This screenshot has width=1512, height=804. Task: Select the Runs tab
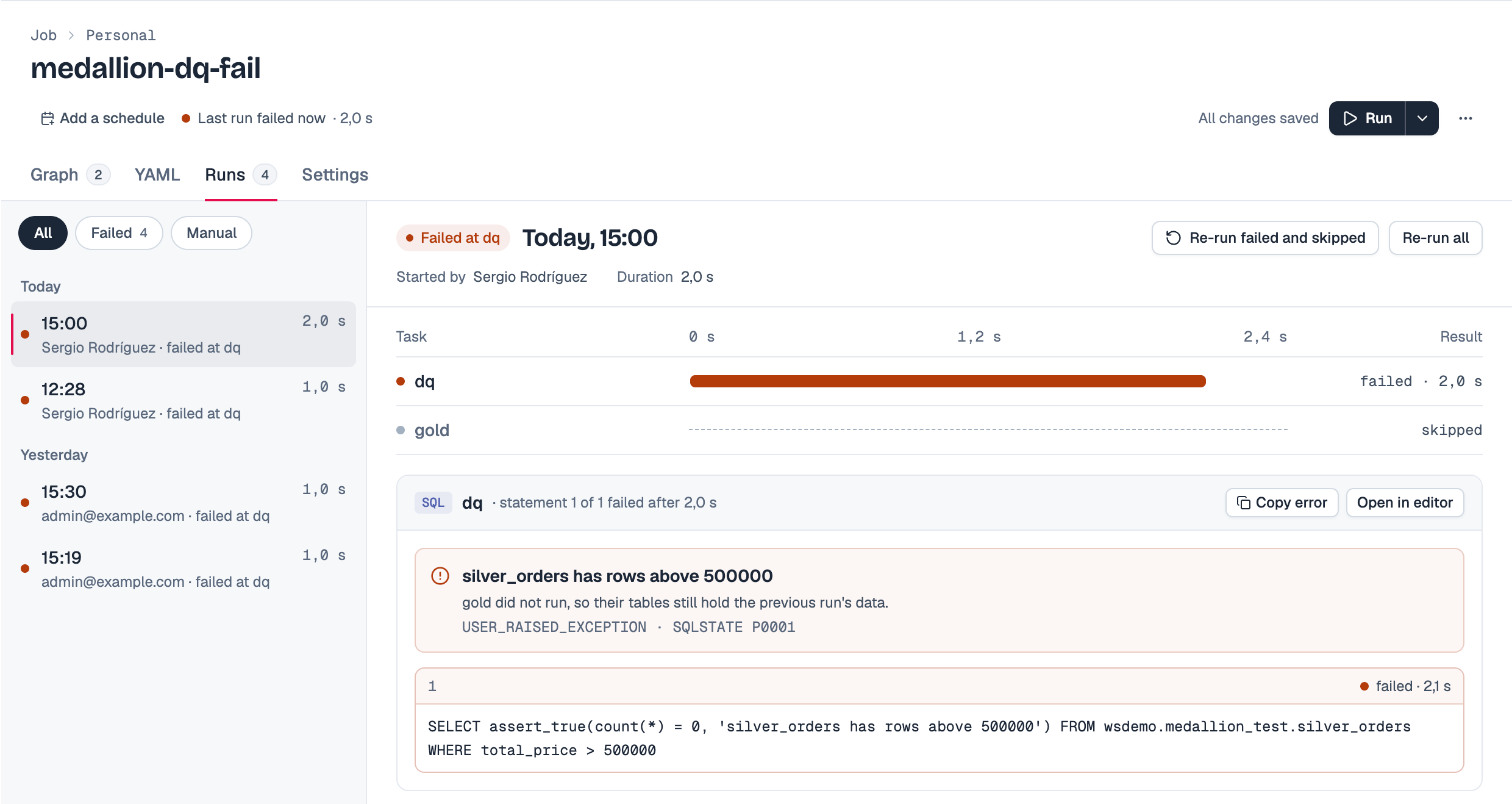coord(240,175)
